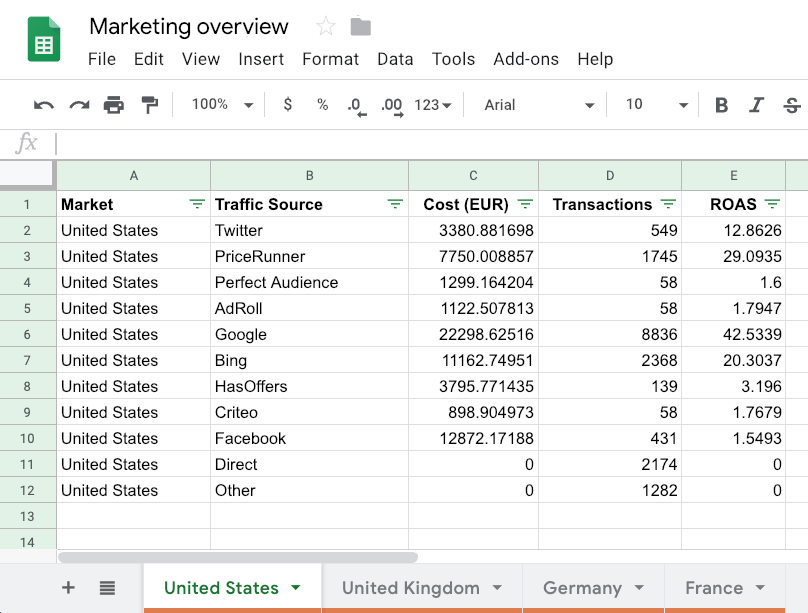
Task: Click the cost value 22298.62516
Action: (473, 334)
